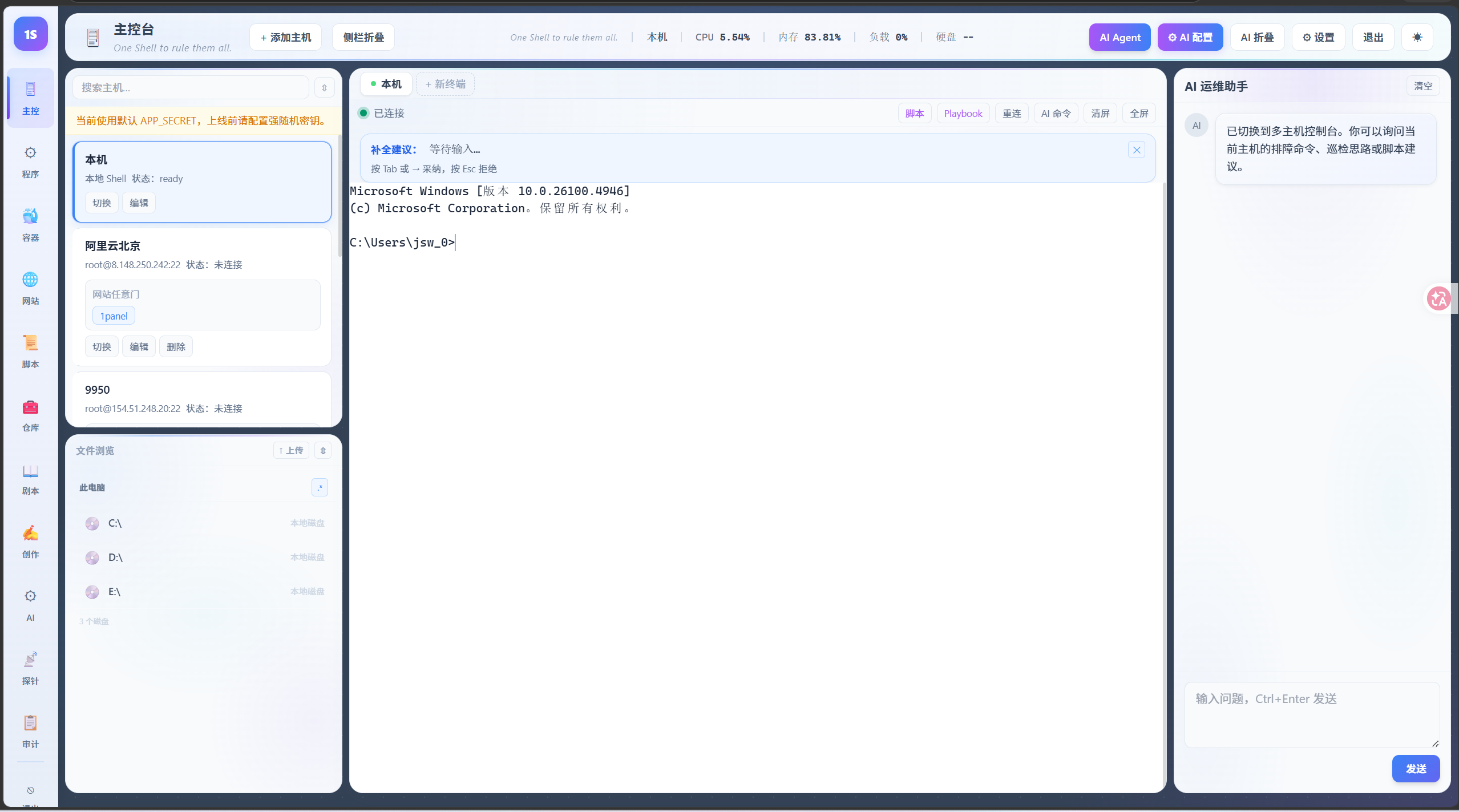The image size is (1459, 812).
Task: Open a 新终端 tab
Action: coord(445,84)
